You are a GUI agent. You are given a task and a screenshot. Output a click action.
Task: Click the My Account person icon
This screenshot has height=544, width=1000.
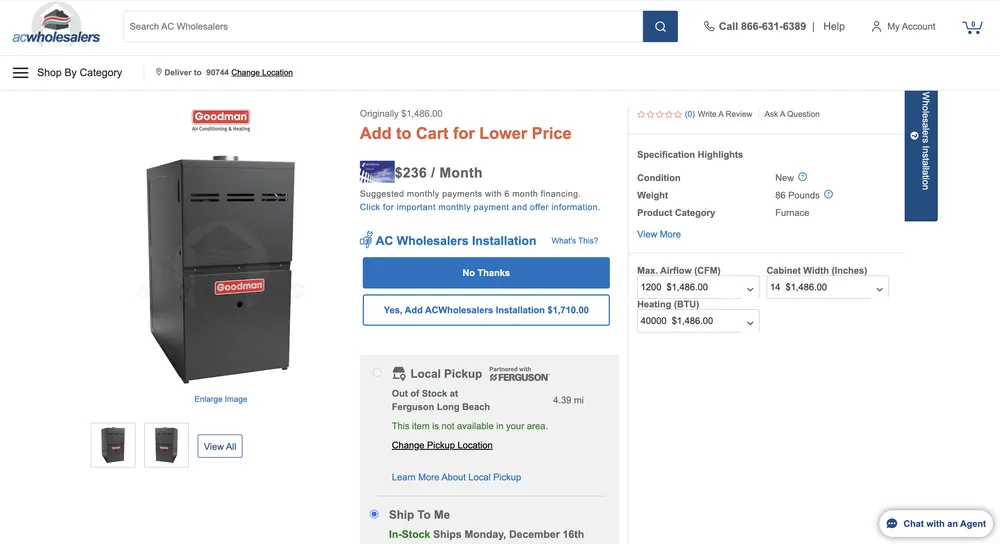876,27
